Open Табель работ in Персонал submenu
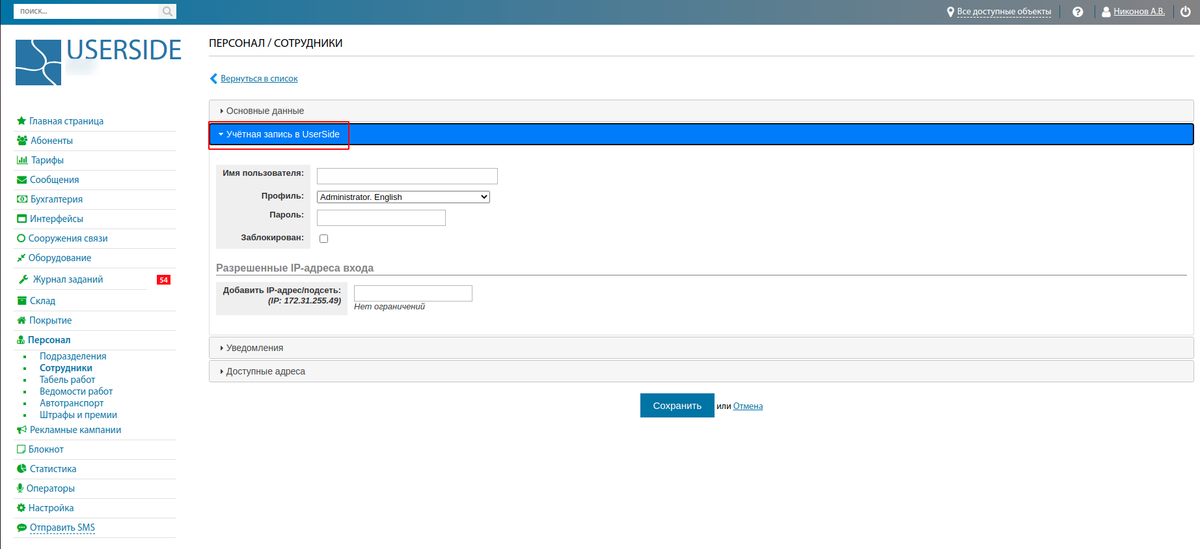 pyautogui.click(x=67, y=380)
